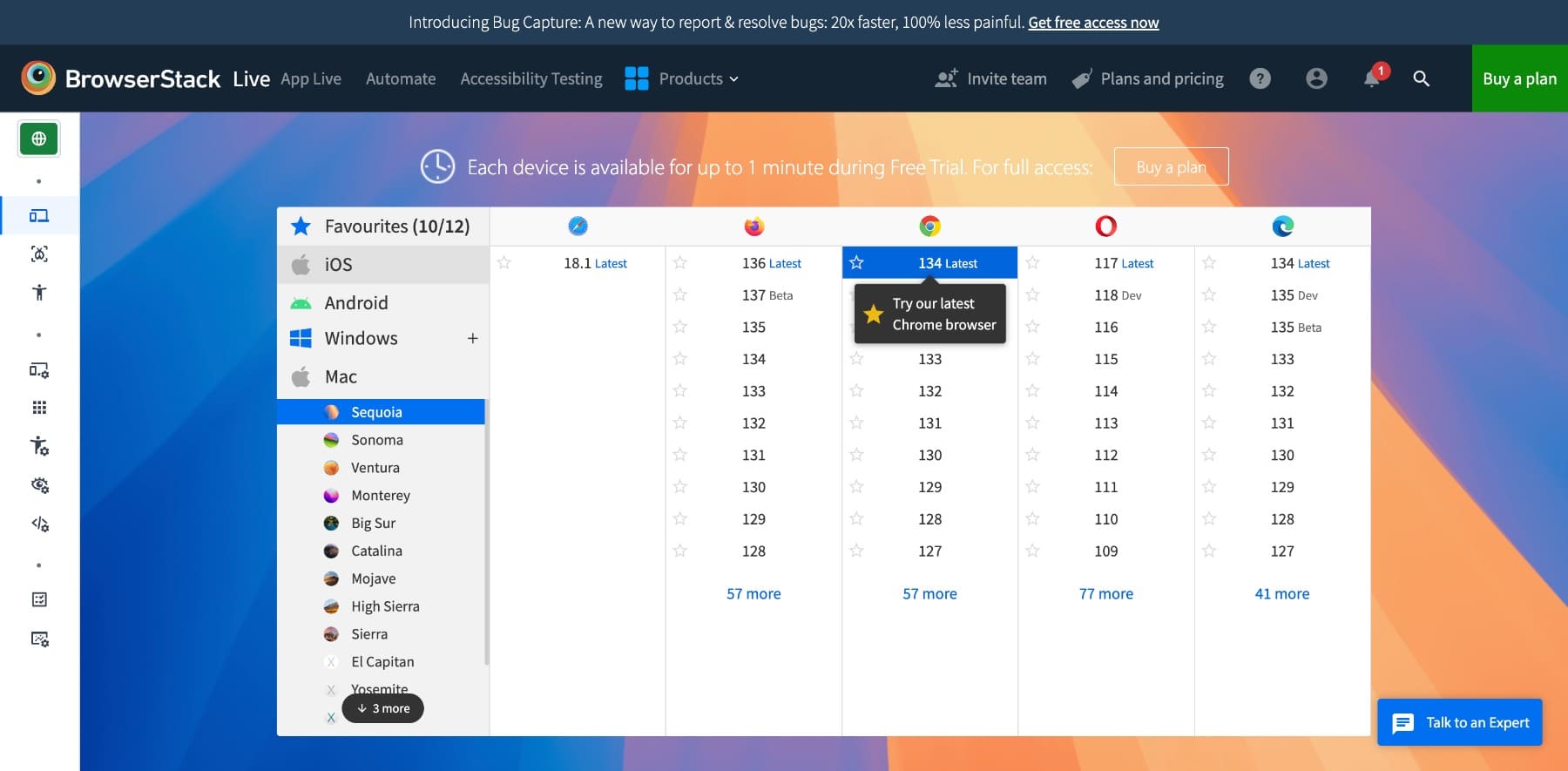Open the visual testing eye-gear icon

pyautogui.click(x=39, y=484)
